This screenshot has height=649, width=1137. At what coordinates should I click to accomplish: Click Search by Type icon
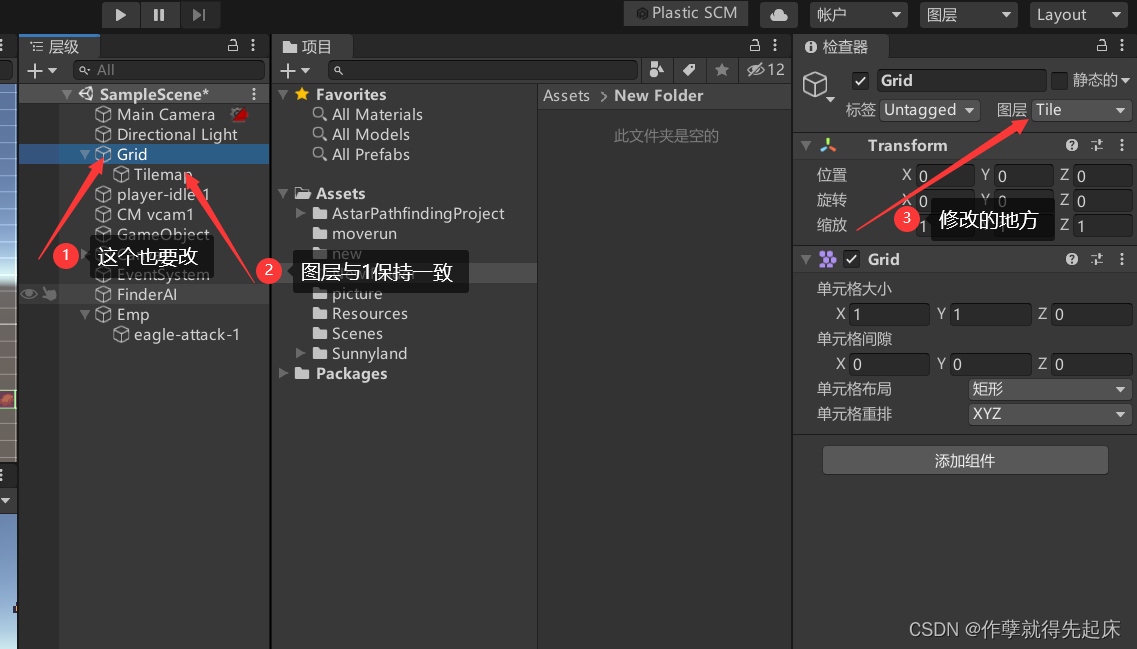(657, 70)
